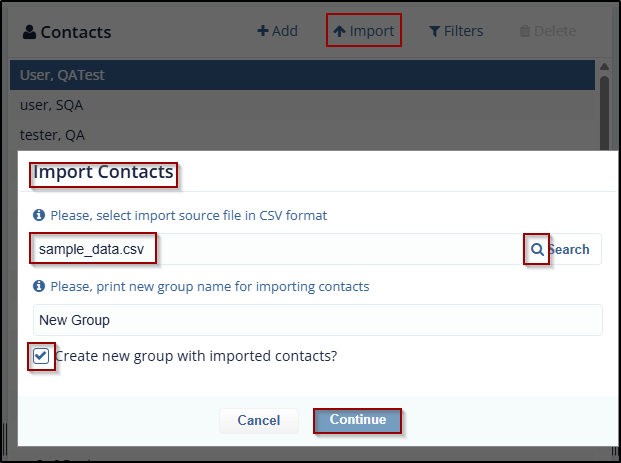Image resolution: width=621 pixels, height=463 pixels.
Task: Click the person icon in Contacts header
Action: 28,32
